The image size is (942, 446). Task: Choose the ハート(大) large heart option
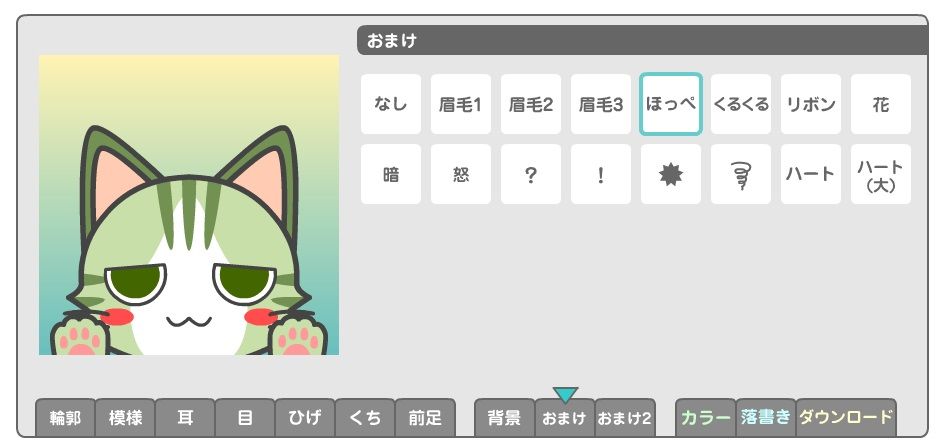pyautogui.click(x=881, y=174)
